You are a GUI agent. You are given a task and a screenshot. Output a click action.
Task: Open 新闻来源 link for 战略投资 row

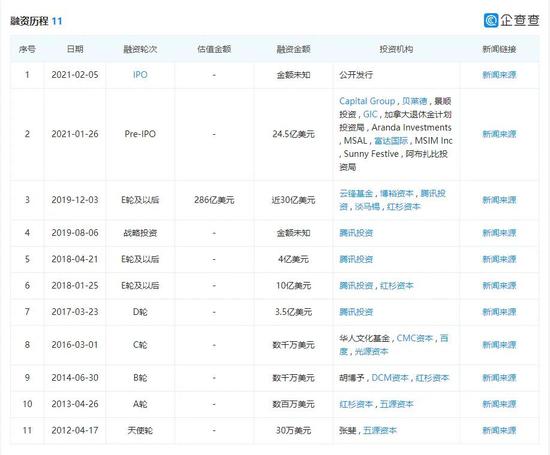tap(499, 233)
